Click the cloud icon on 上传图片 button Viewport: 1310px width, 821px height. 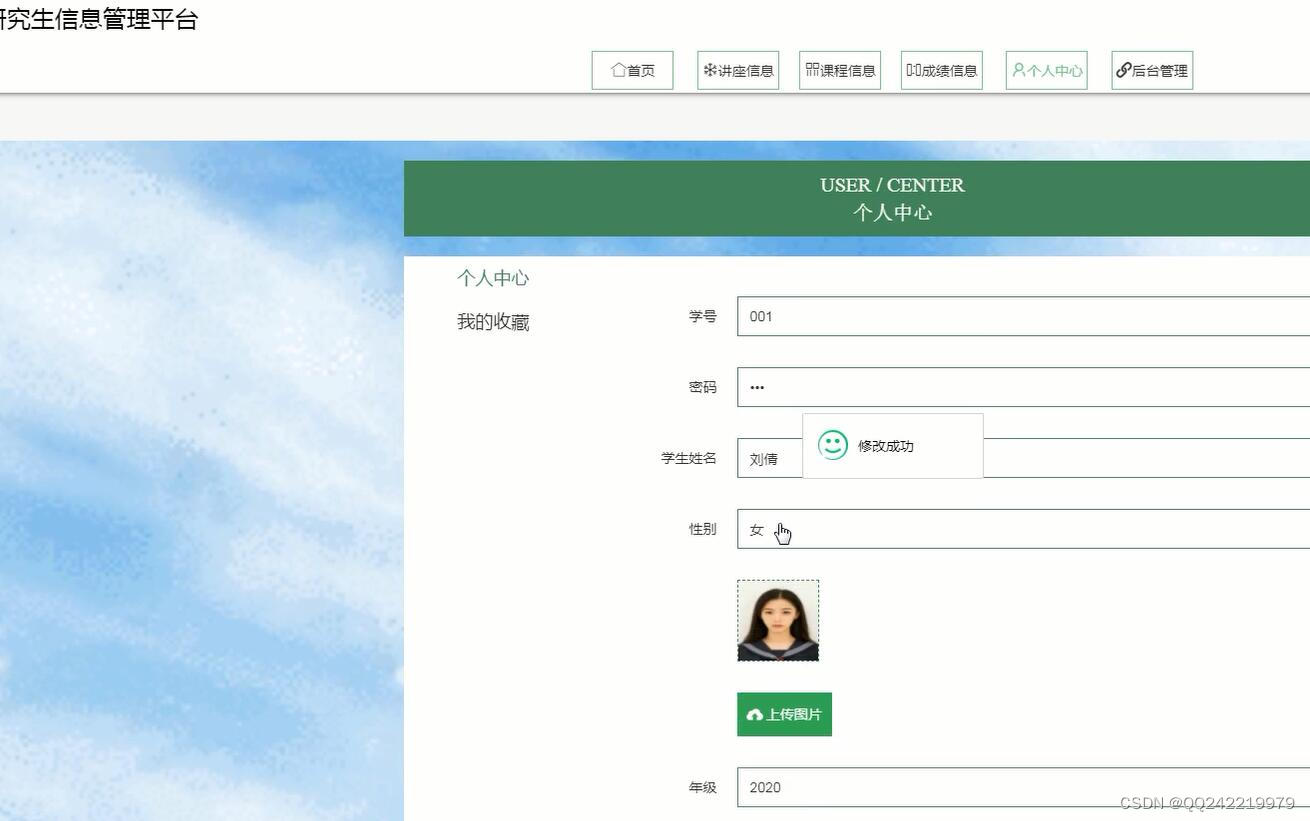tap(756, 714)
